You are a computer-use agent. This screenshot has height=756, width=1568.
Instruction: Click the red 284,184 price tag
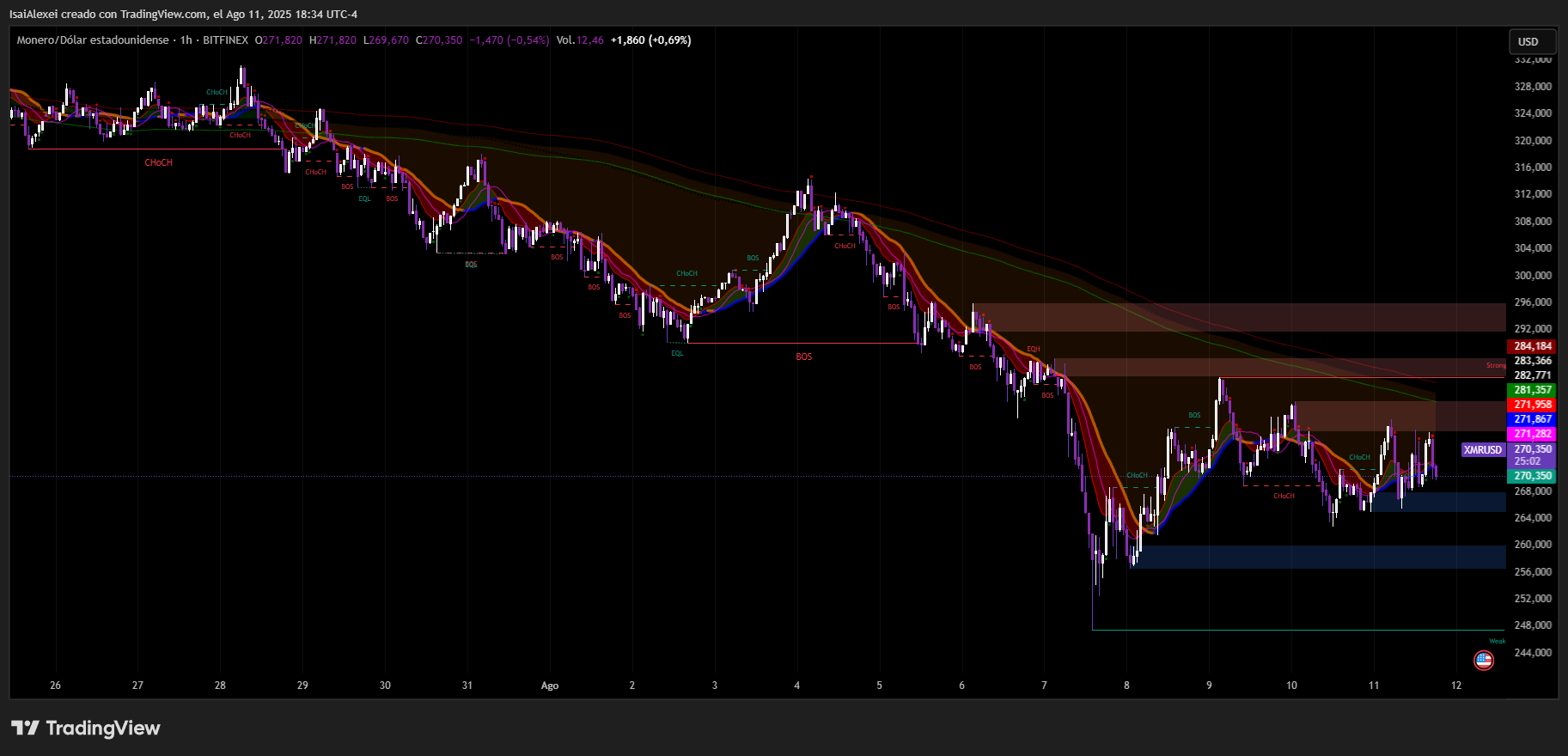coord(1532,346)
